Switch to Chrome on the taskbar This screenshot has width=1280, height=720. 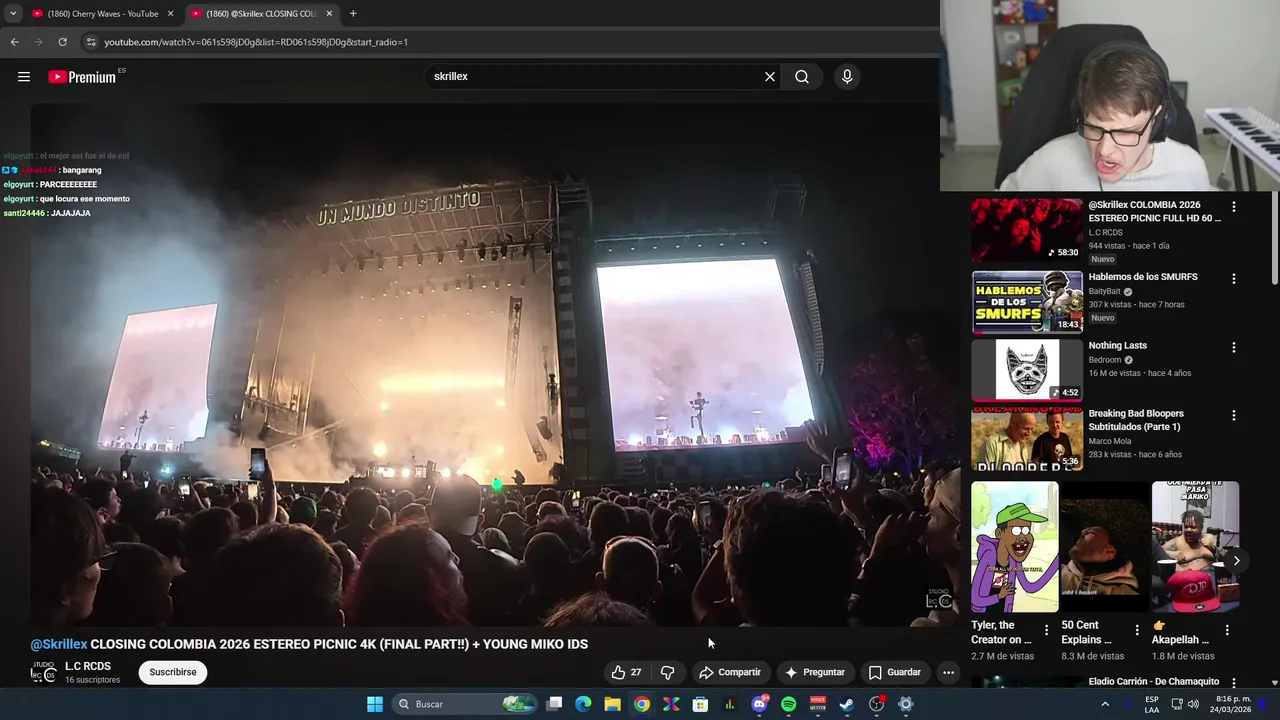tap(642, 704)
